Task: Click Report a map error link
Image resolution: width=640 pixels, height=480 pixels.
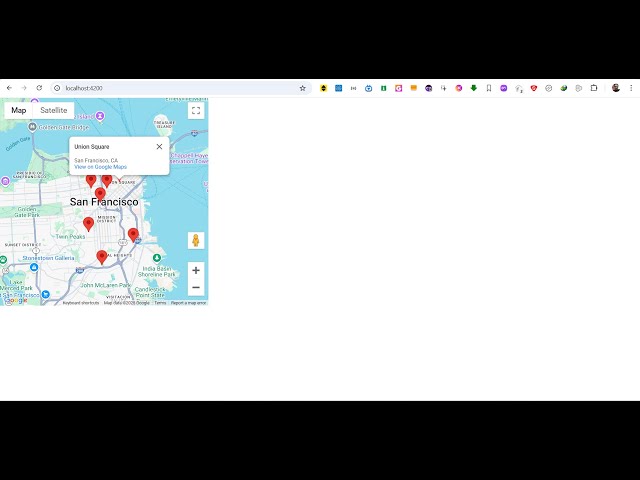Action: tap(188, 302)
